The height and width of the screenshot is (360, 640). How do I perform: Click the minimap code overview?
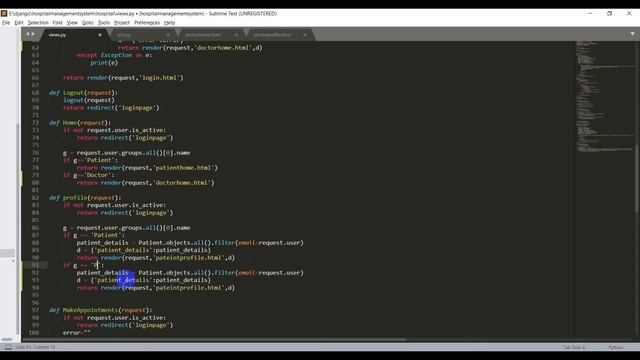(x=605, y=97)
